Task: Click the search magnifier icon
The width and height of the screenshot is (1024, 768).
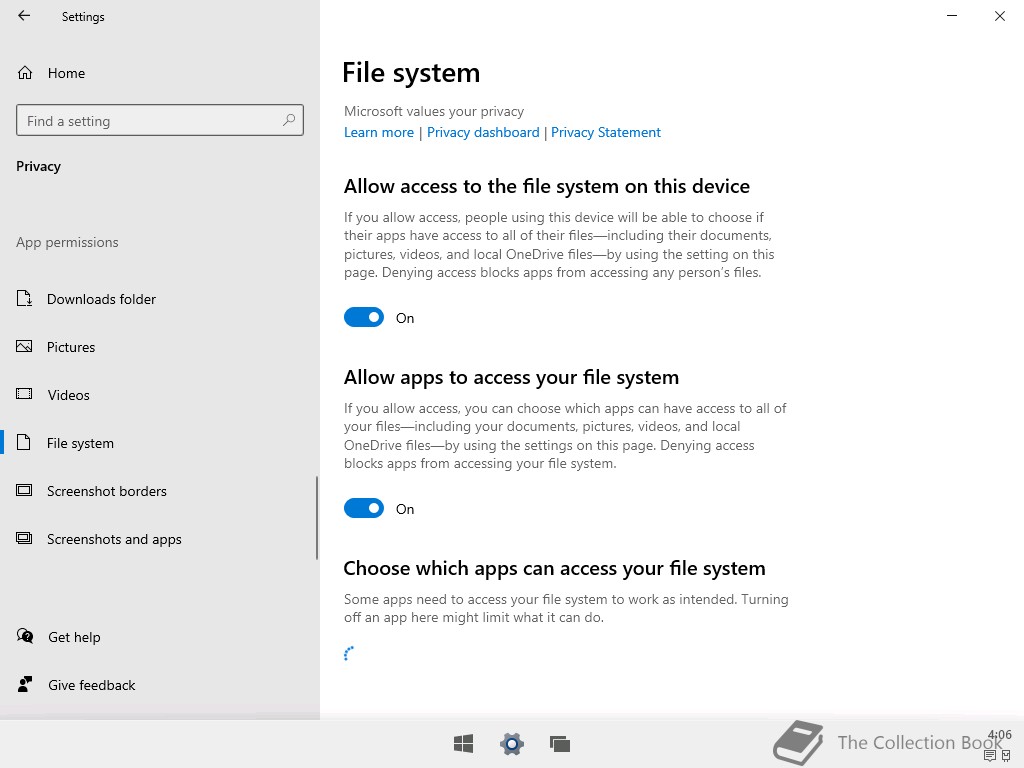Action: [x=289, y=120]
